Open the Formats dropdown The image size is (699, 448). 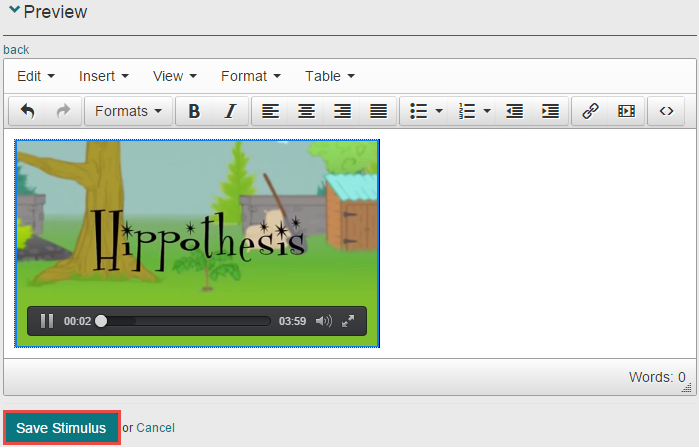pos(128,111)
